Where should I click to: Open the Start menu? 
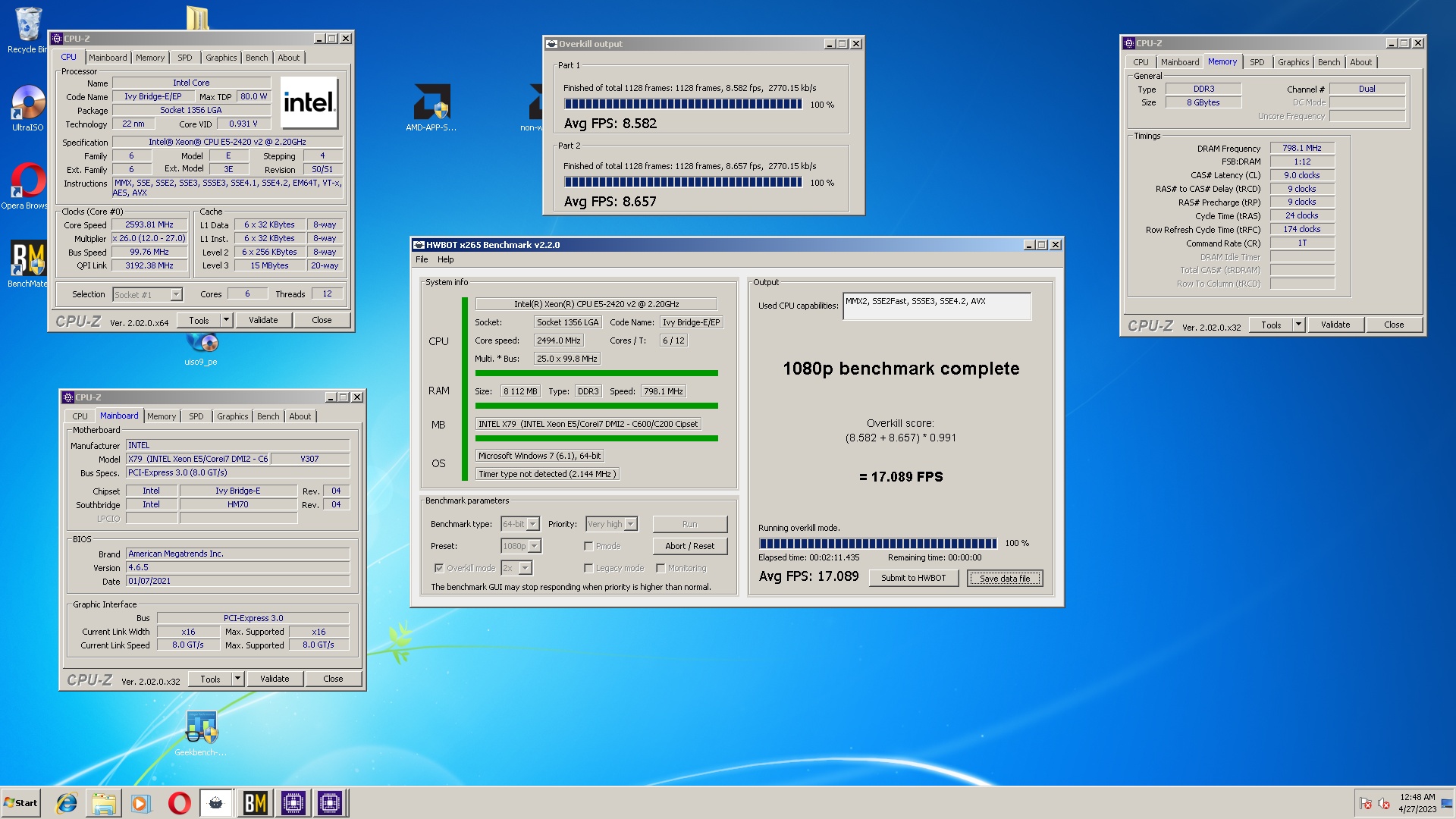click(20, 803)
